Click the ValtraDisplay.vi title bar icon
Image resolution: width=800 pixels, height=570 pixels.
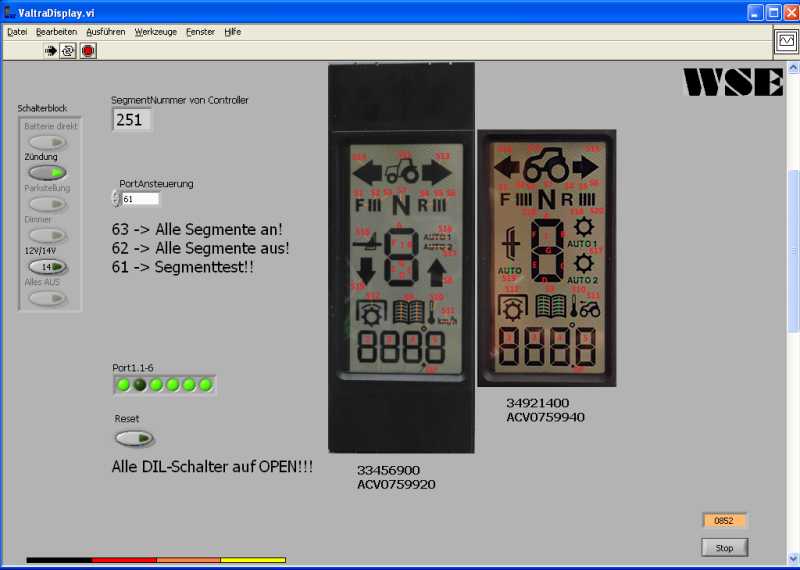coord(9,12)
